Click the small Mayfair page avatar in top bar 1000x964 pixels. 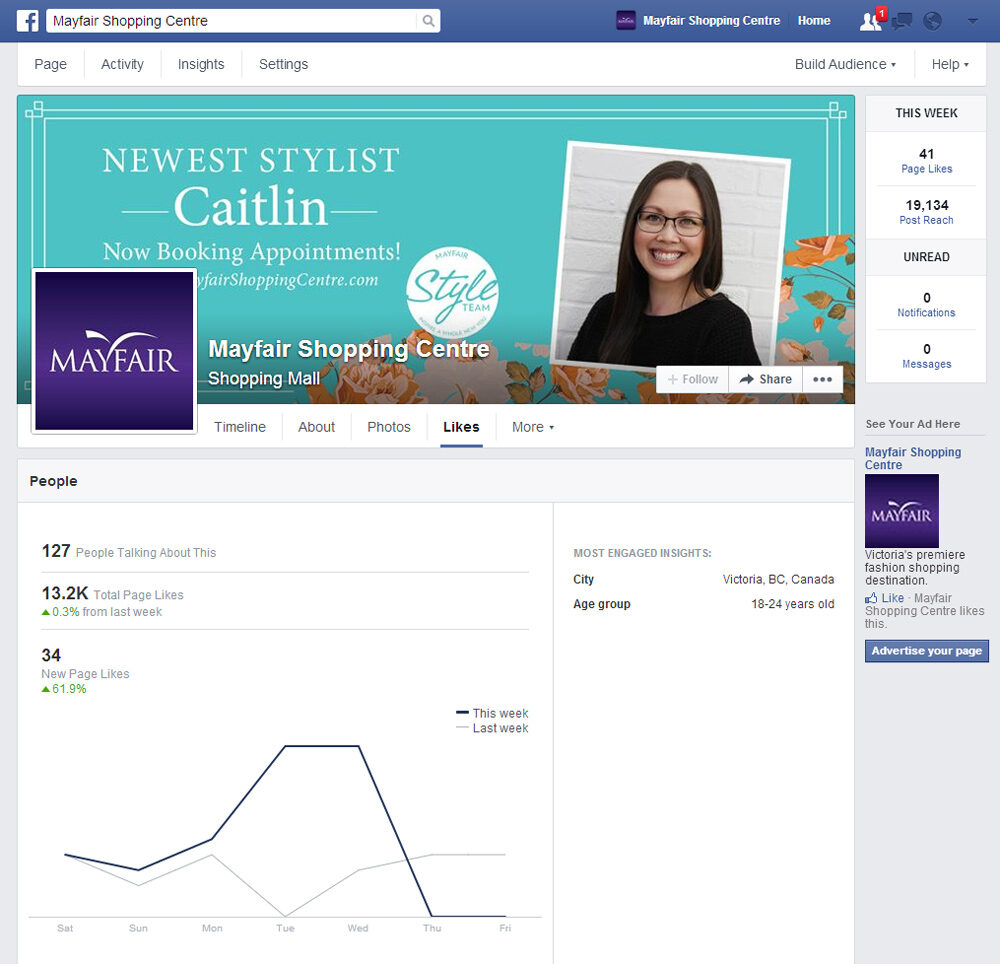[x=626, y=20]
